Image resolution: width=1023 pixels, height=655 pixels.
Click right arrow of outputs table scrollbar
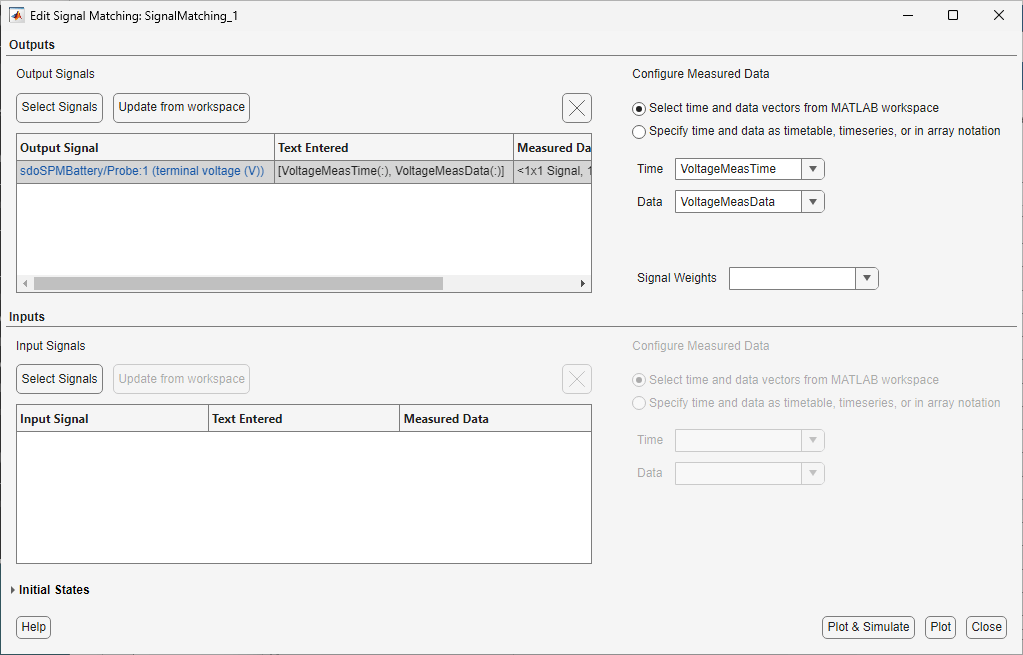click(583, 283)
